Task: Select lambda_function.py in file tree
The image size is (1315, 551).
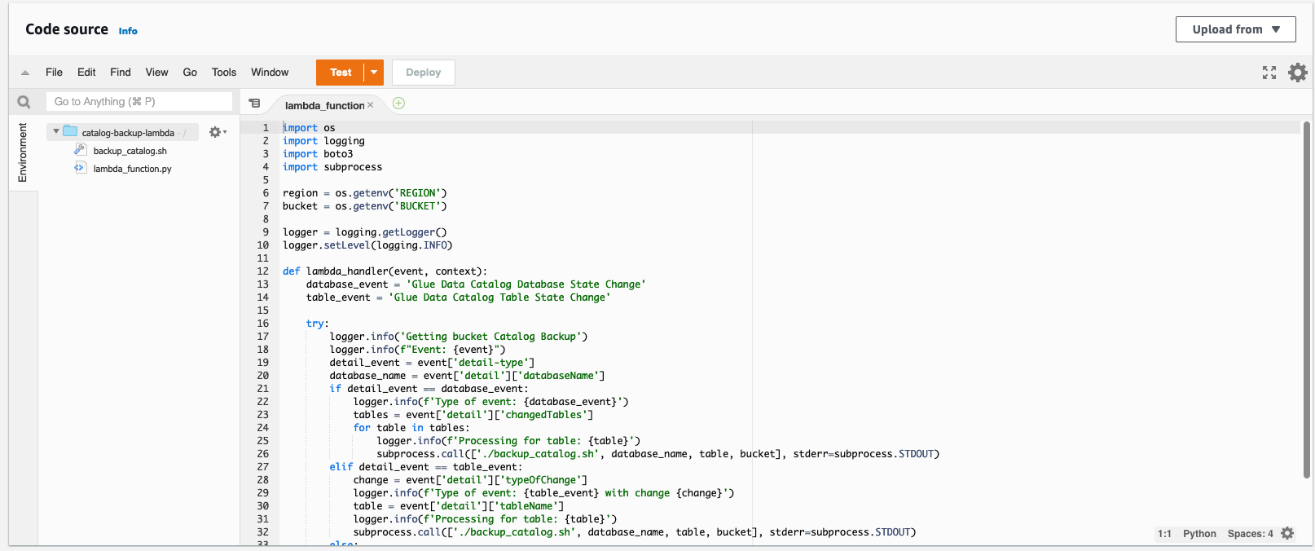Action: click(132, 168)
